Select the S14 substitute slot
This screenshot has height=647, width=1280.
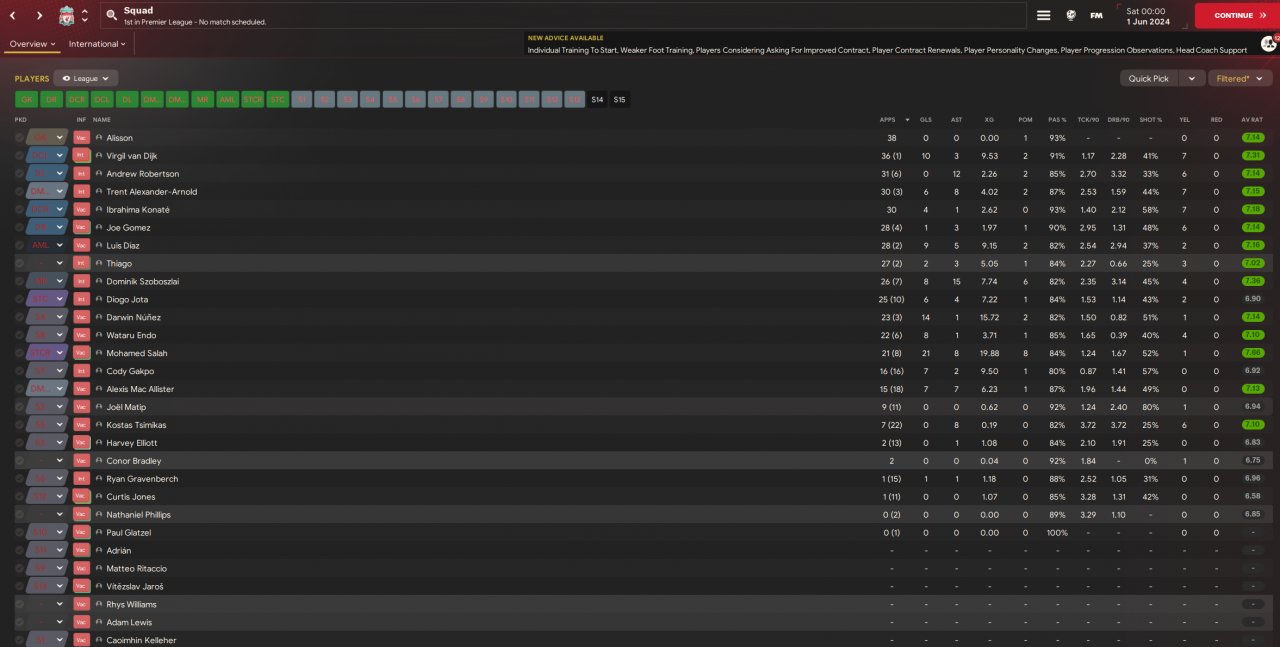pos(597,99)
